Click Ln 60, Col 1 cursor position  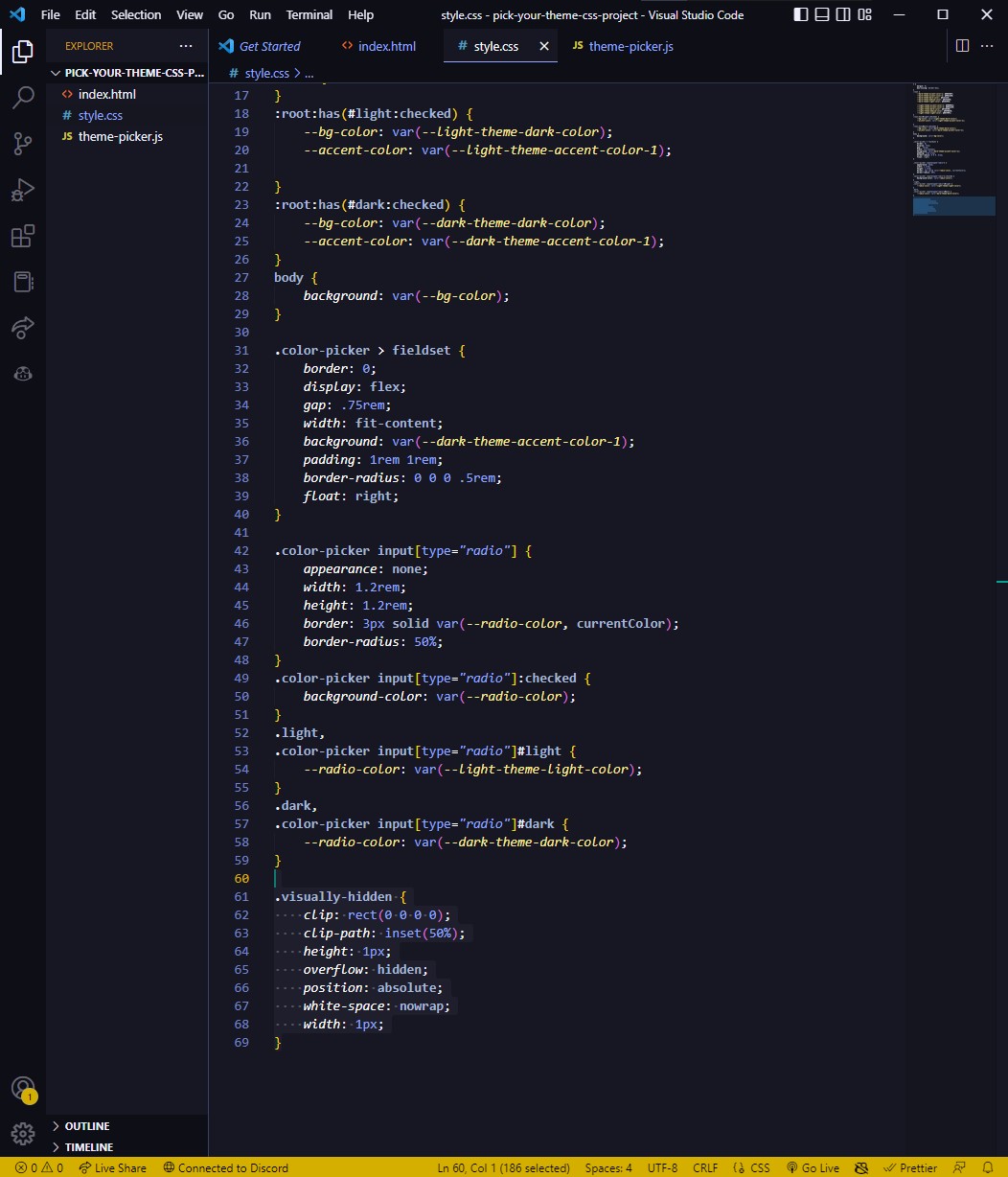[503, 1167]
